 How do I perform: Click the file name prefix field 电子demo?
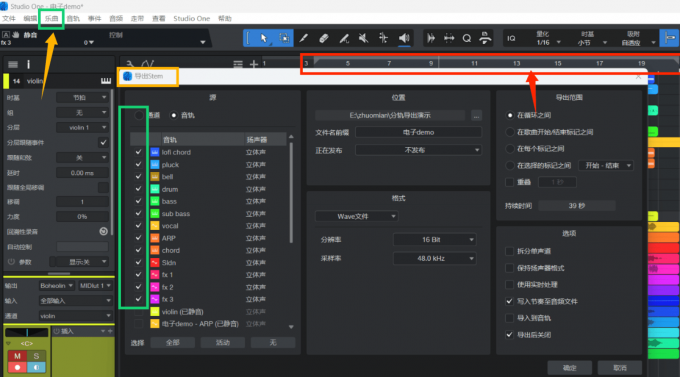418,132
